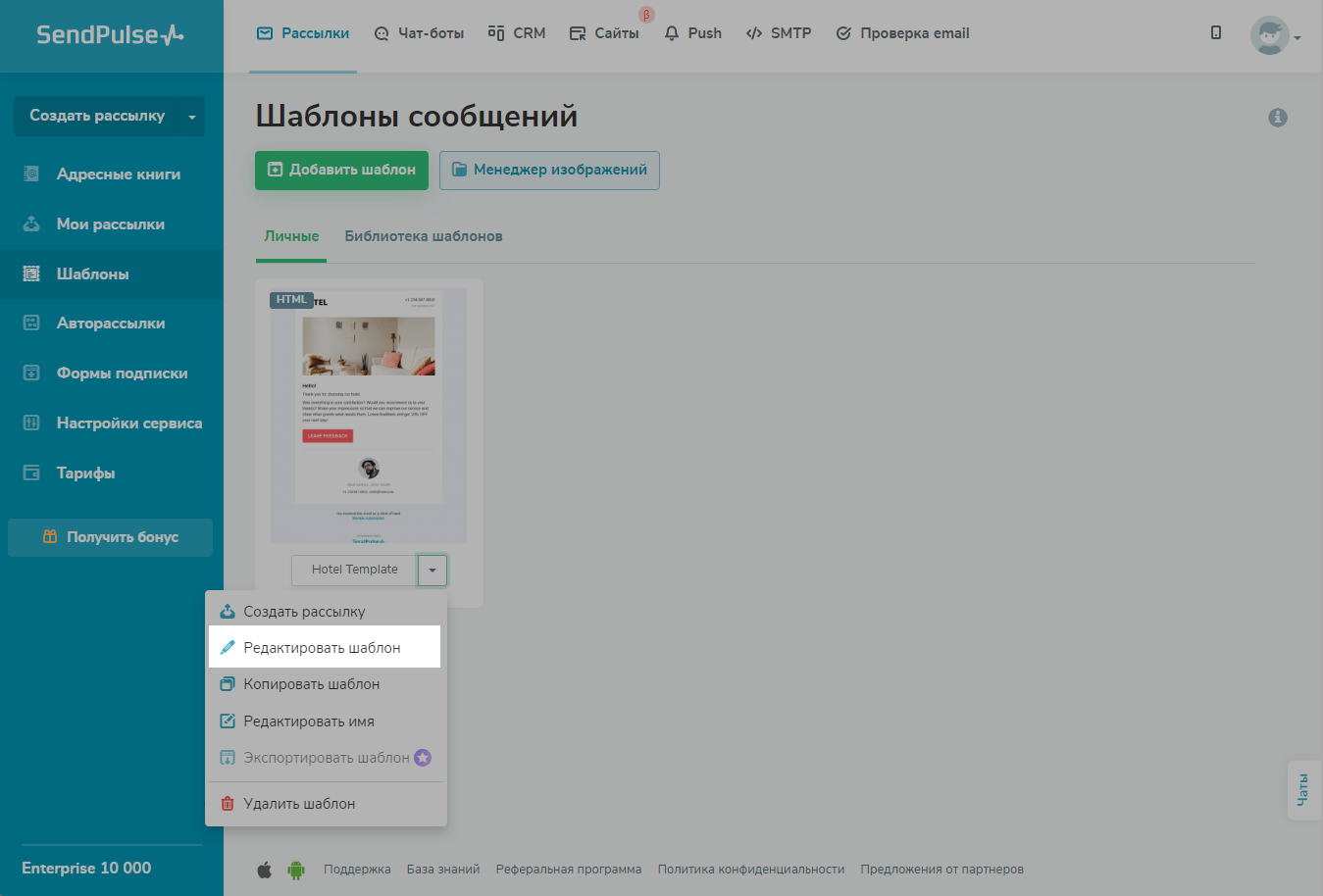
Task: Open Менеджер изображений
Action: [x=549, y=170]
